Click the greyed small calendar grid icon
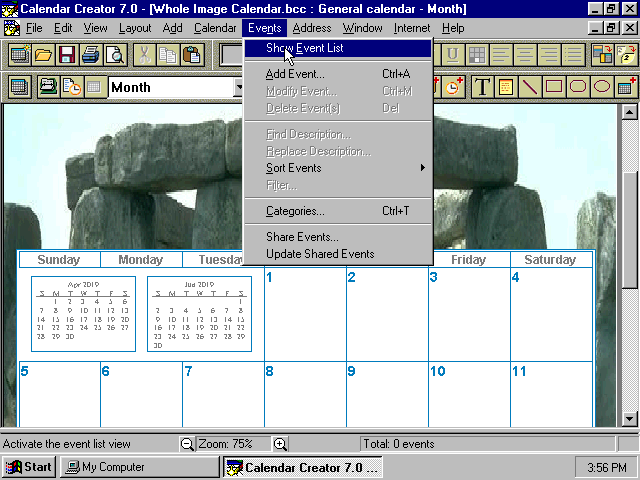The width and height of the screenshot is (640, 480). pyautogui.click(x=94, y=87)
